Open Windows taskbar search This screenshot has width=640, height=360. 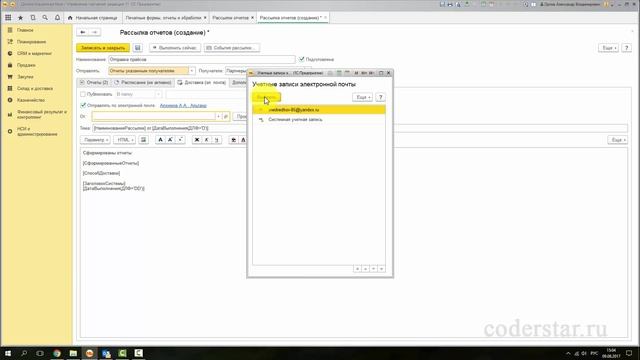[x=24, y=353]
